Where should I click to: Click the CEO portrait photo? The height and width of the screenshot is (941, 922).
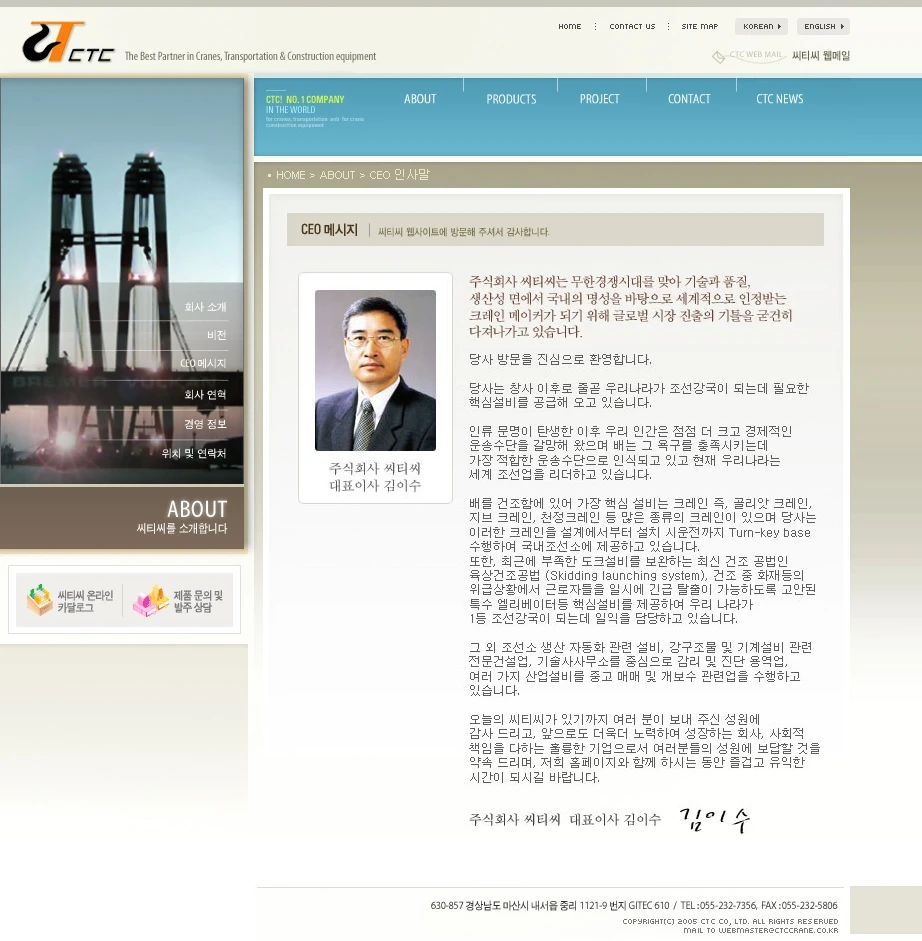click(375, 370)
